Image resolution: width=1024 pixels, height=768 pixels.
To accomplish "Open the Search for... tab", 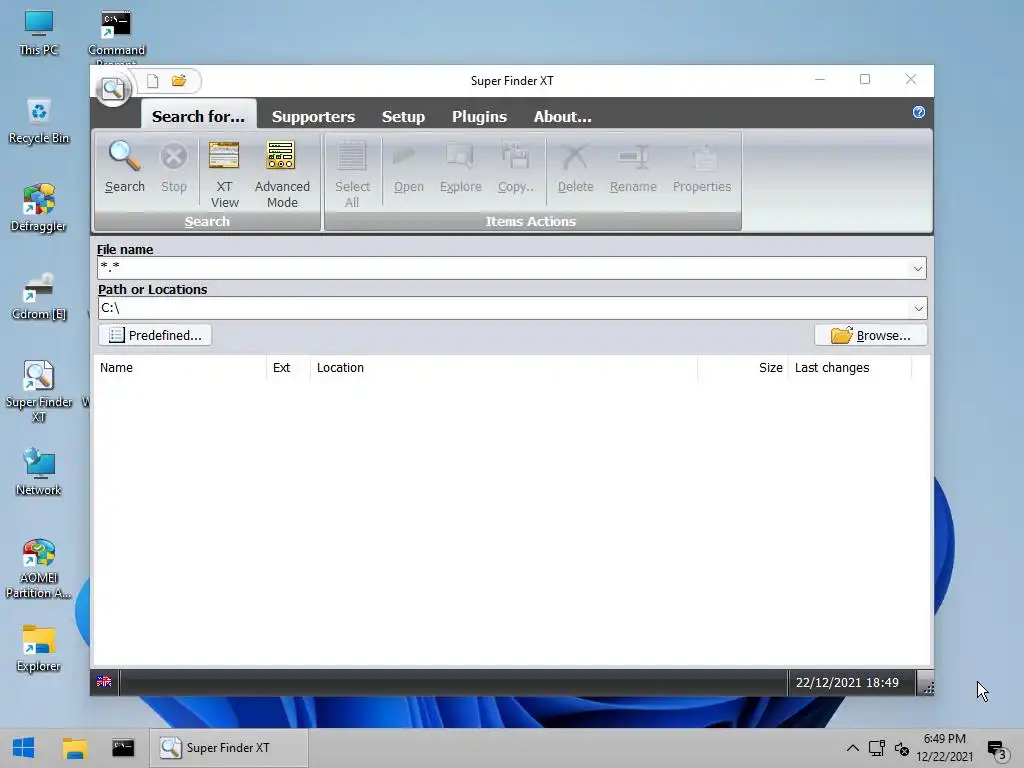I will tap(199, 116).
